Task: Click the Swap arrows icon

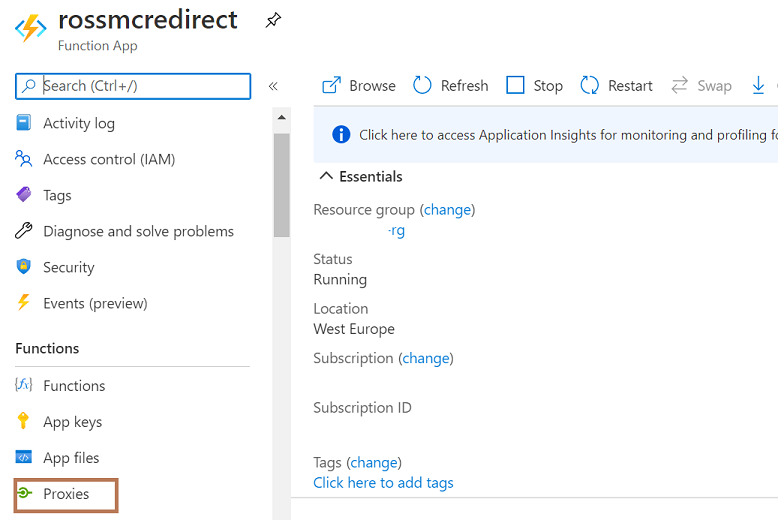Action: (x=679, y=85)
